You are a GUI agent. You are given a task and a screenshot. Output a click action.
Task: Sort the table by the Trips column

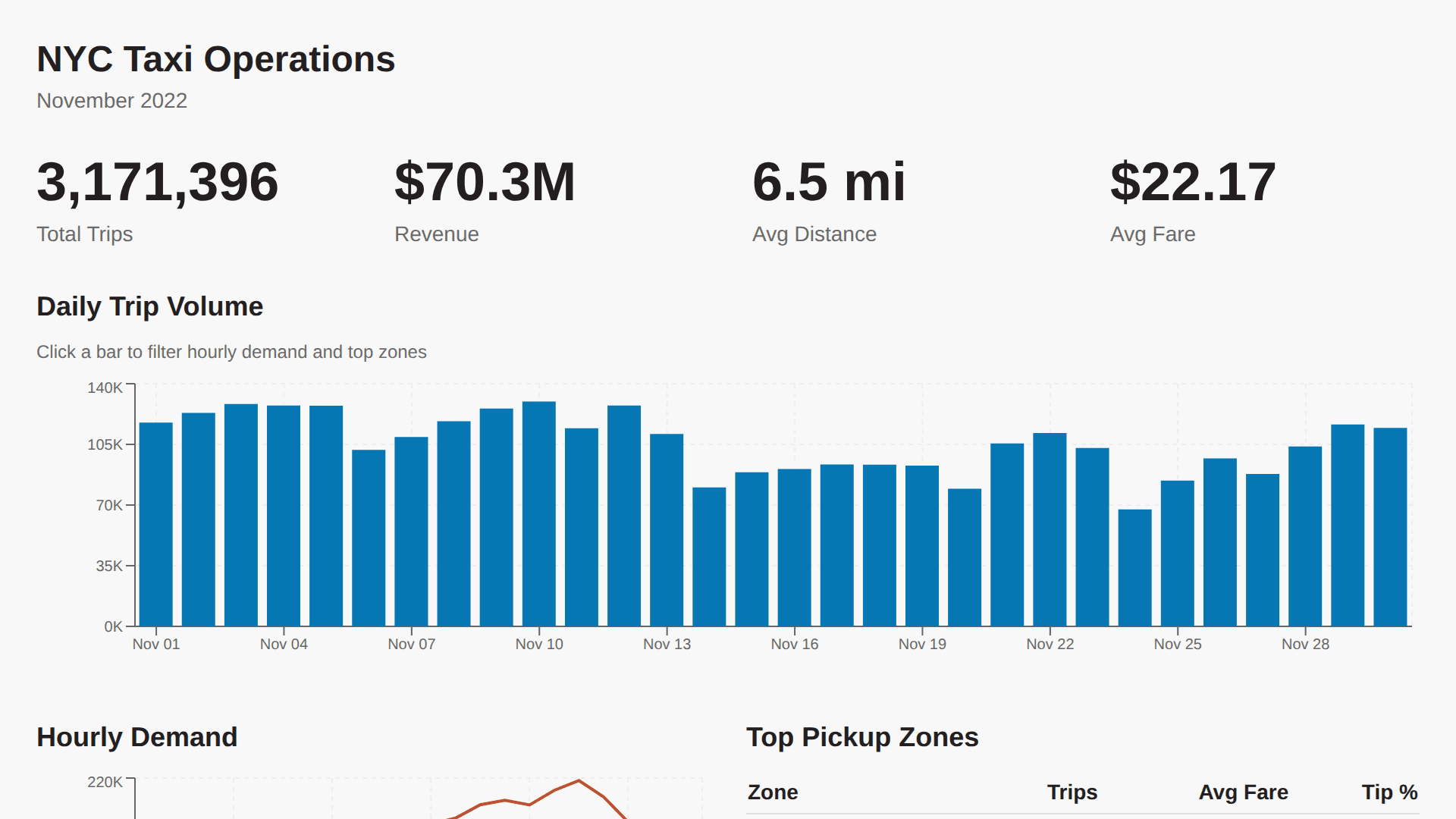[1072, 792]
